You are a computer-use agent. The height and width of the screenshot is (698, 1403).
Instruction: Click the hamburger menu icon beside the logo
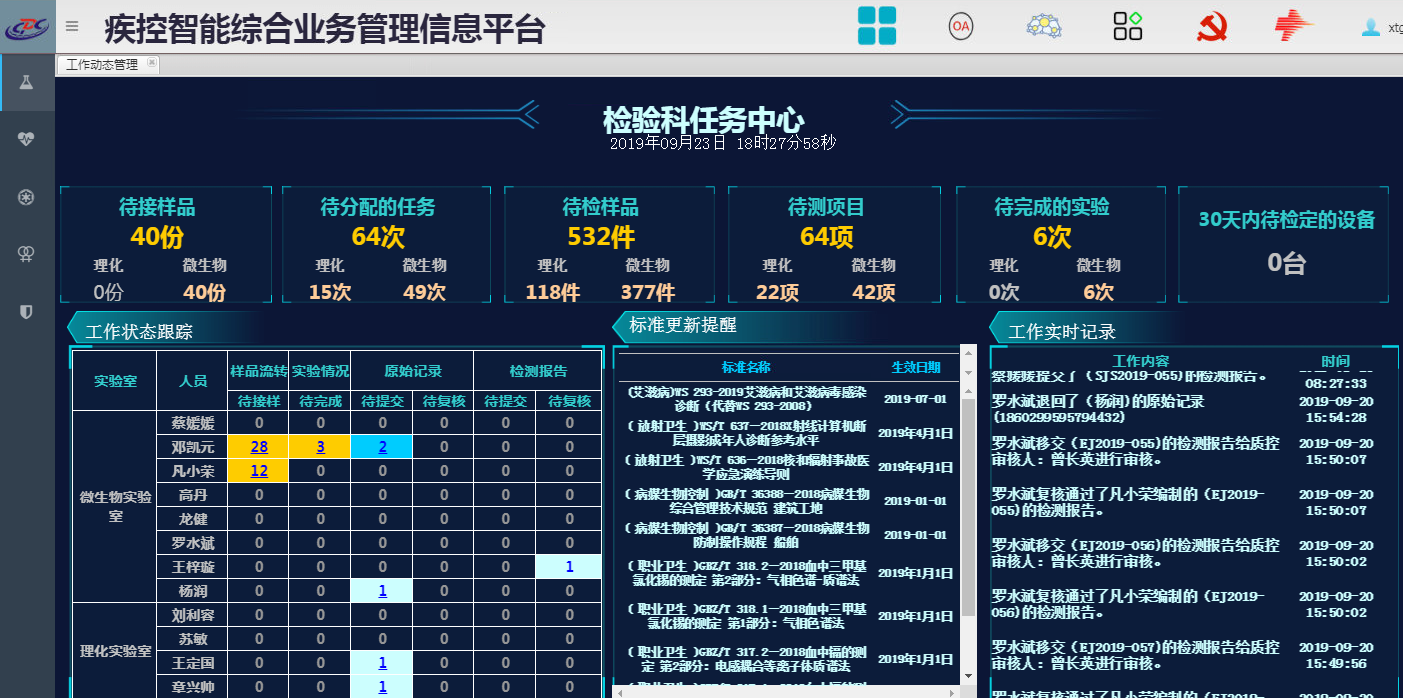click(72, 27)
